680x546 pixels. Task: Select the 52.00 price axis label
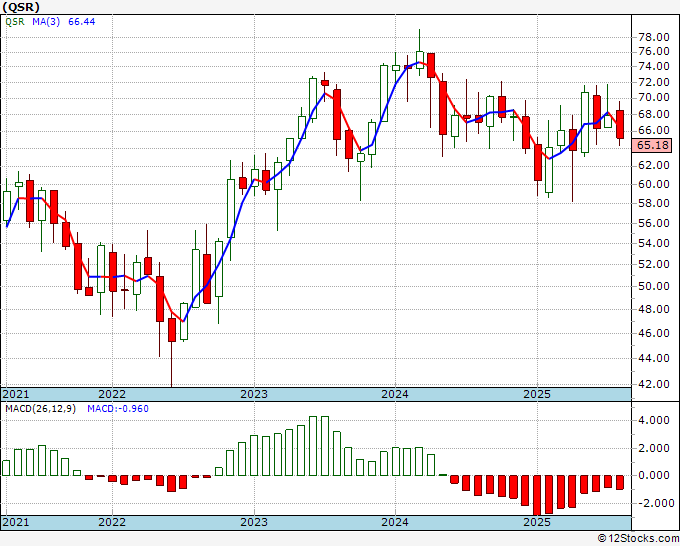(x=654, y=264)
